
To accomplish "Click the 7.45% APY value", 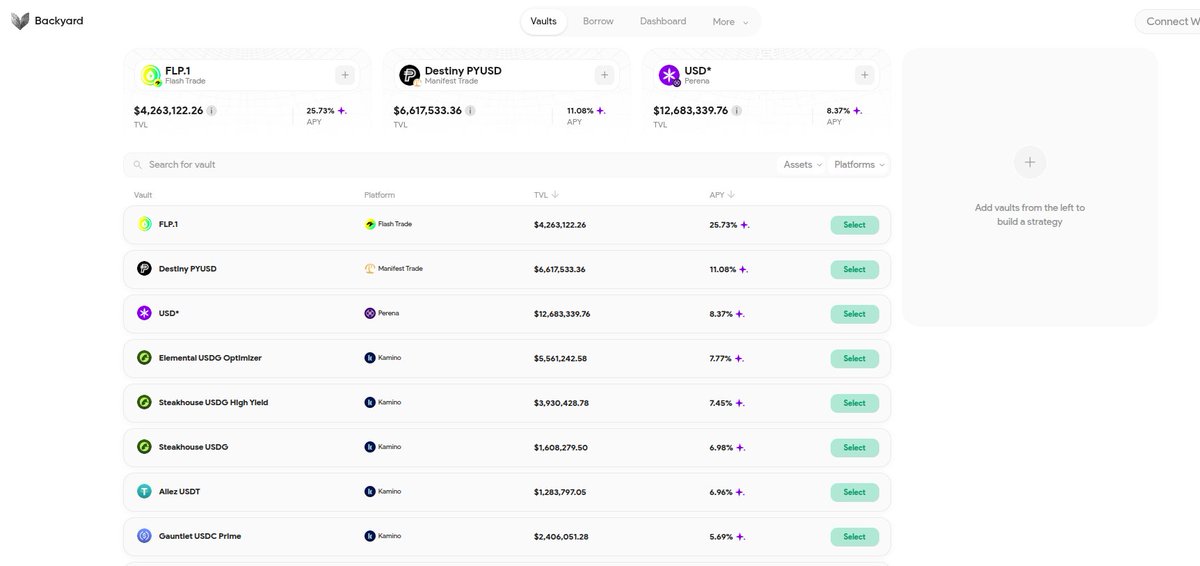I will pos(722,403).
